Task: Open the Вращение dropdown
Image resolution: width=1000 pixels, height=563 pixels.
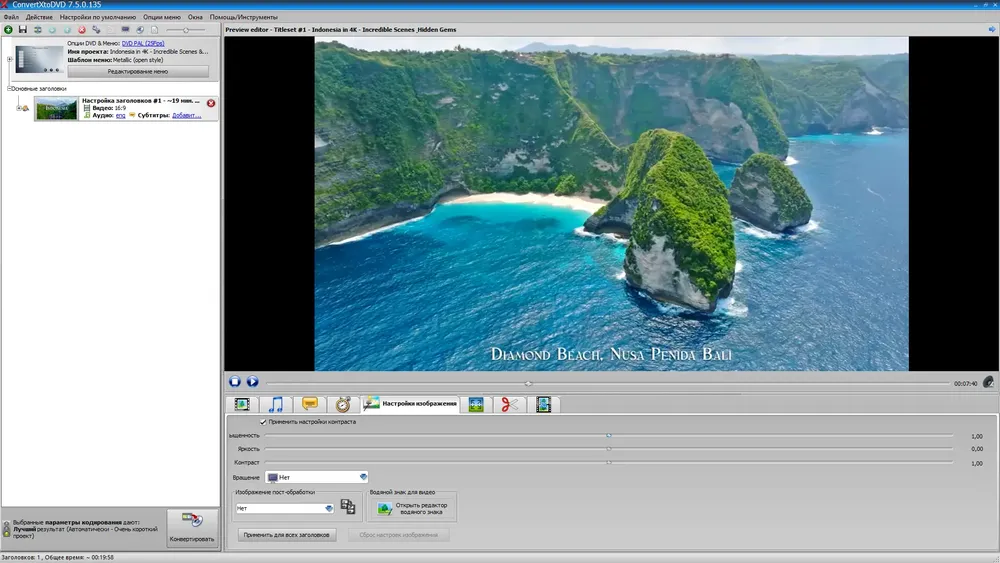Action: tap(317, 477)
